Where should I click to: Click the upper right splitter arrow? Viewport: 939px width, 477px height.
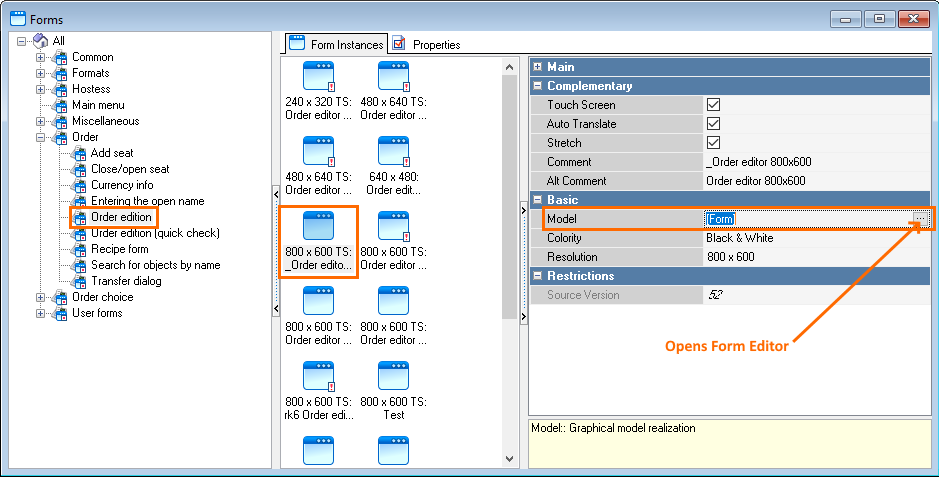(523, 210)
